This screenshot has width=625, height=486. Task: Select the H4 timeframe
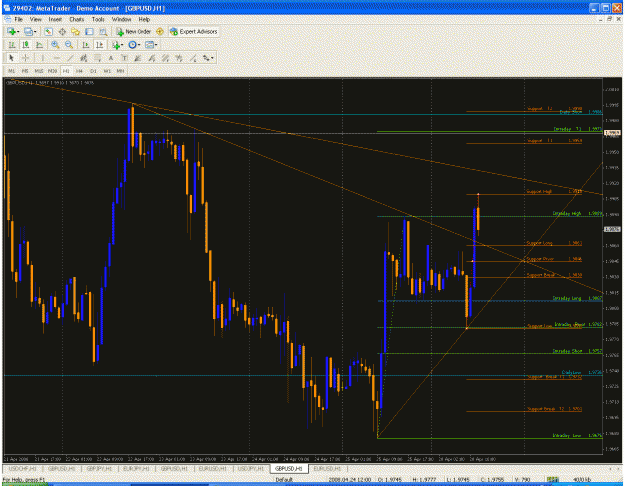(x=79, y=71)
